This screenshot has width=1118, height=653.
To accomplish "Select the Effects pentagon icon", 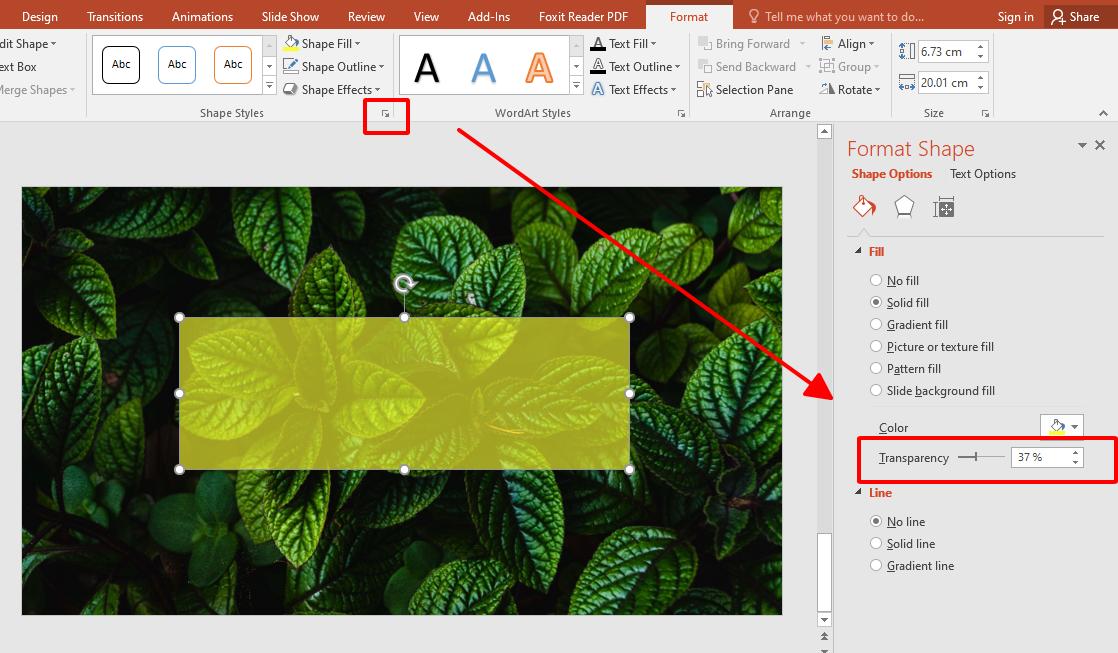I will 904,206.
